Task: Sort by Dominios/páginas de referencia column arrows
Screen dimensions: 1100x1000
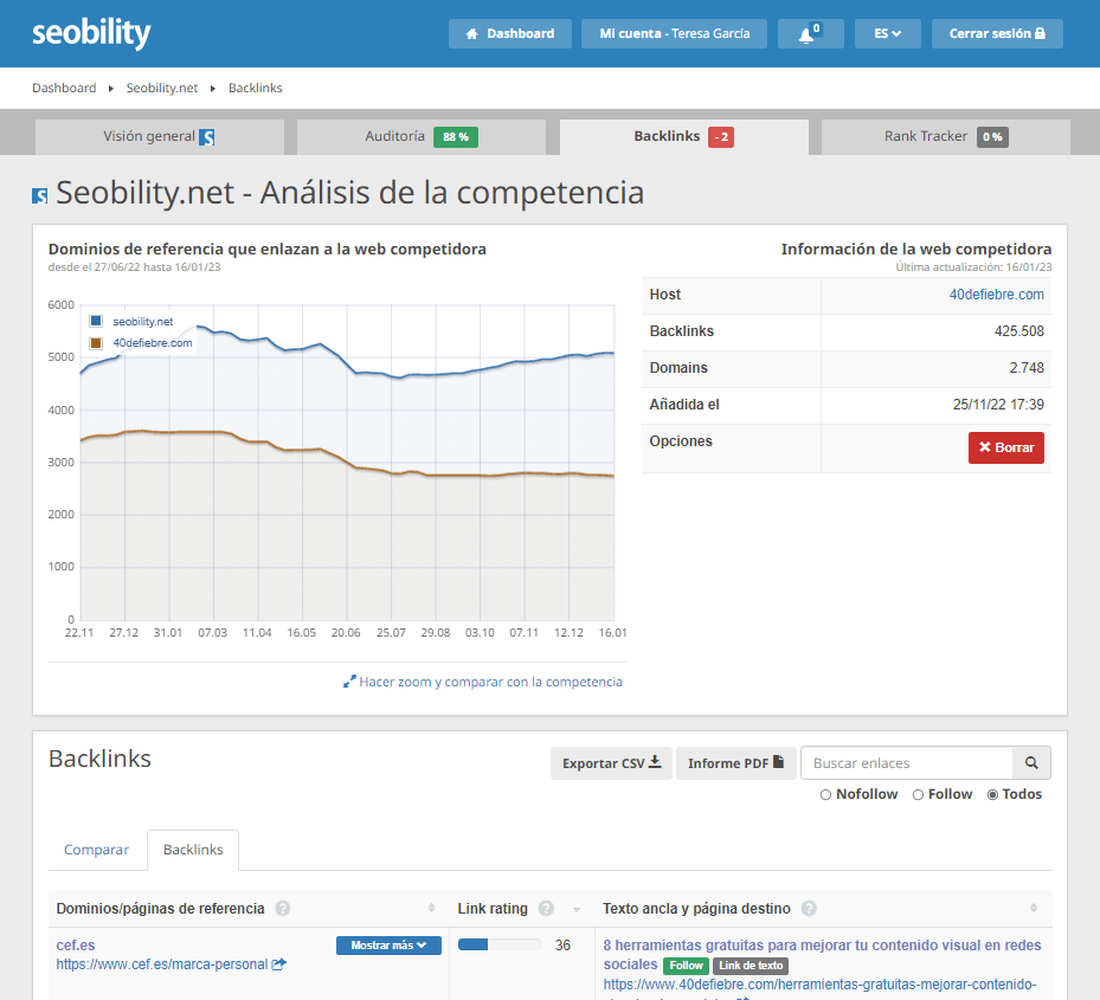Action: click(x=431, y=908)
